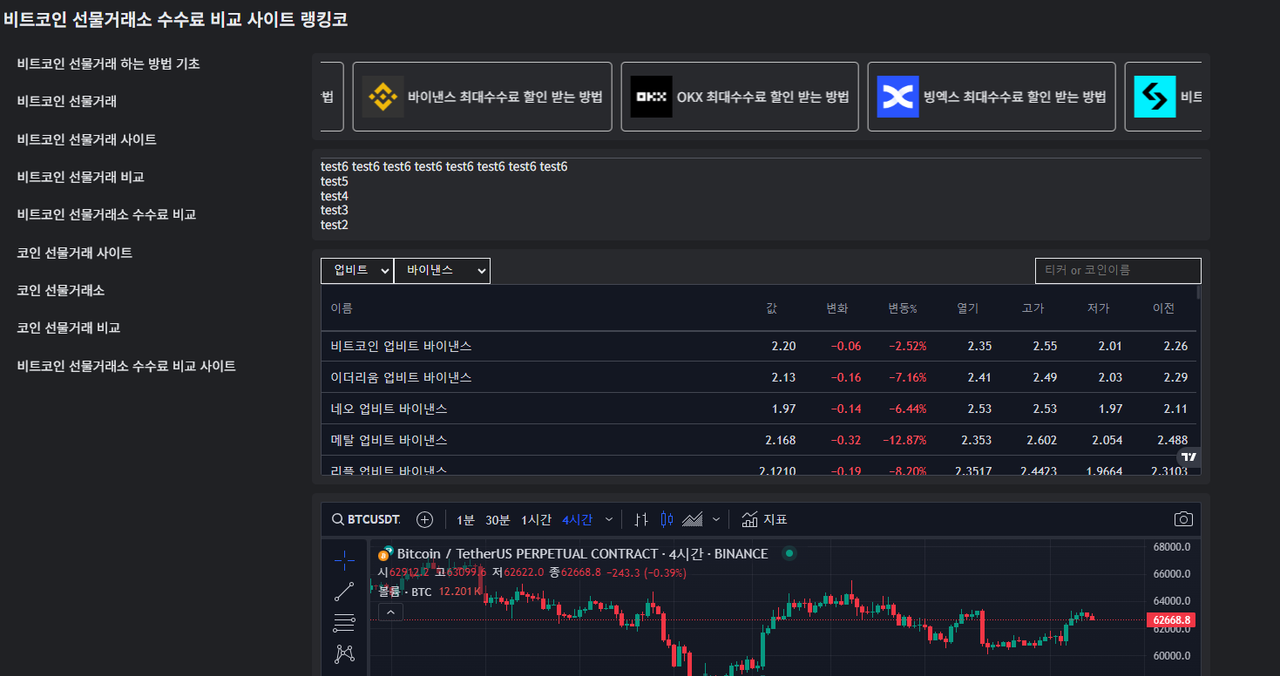Sort table by 값 column header
This screenshot has height=676, width=1280.
coord(771,309)
